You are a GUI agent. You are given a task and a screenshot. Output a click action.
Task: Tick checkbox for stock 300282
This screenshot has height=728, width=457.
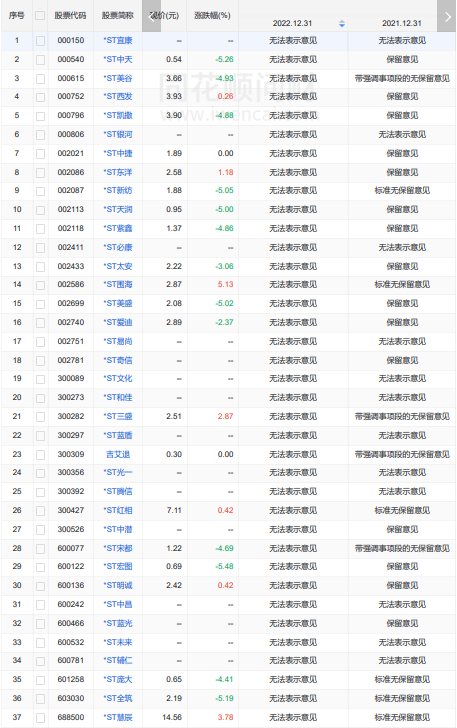pyautogui.click(x=40, y=417)
